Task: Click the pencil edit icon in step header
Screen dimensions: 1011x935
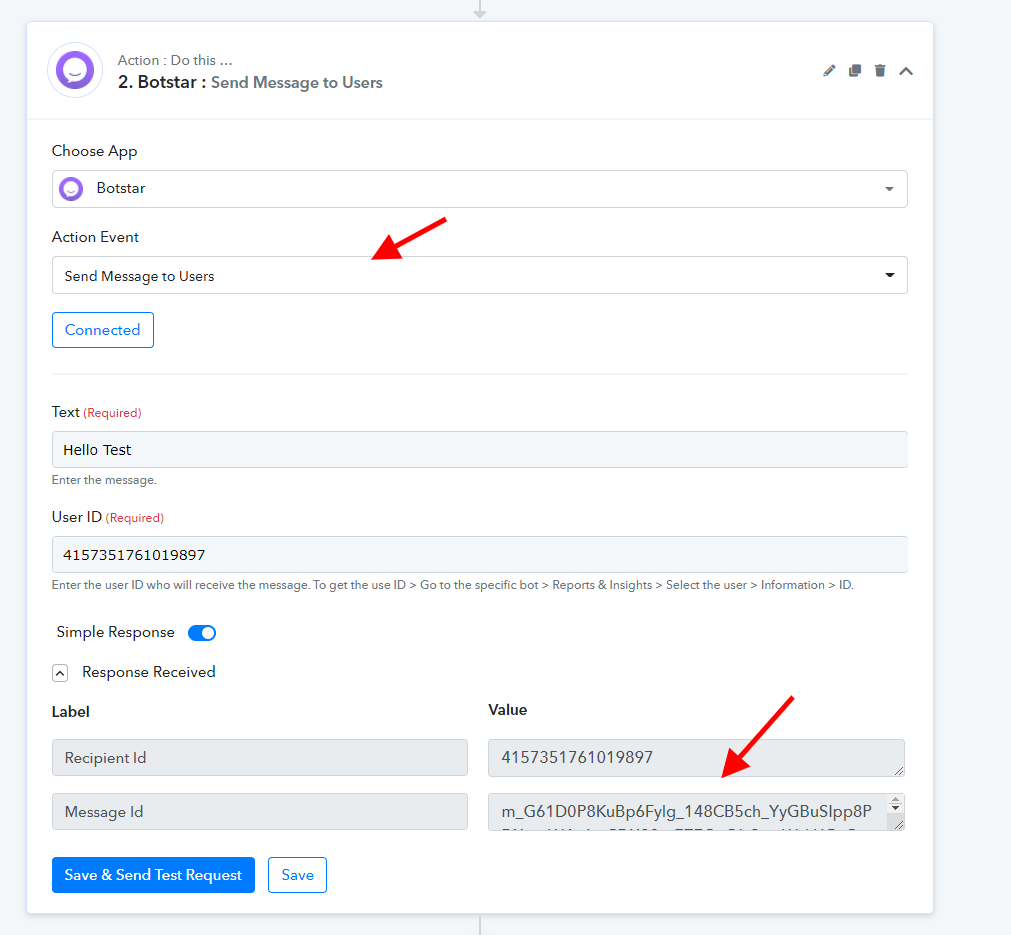Action: coord(829,71)
